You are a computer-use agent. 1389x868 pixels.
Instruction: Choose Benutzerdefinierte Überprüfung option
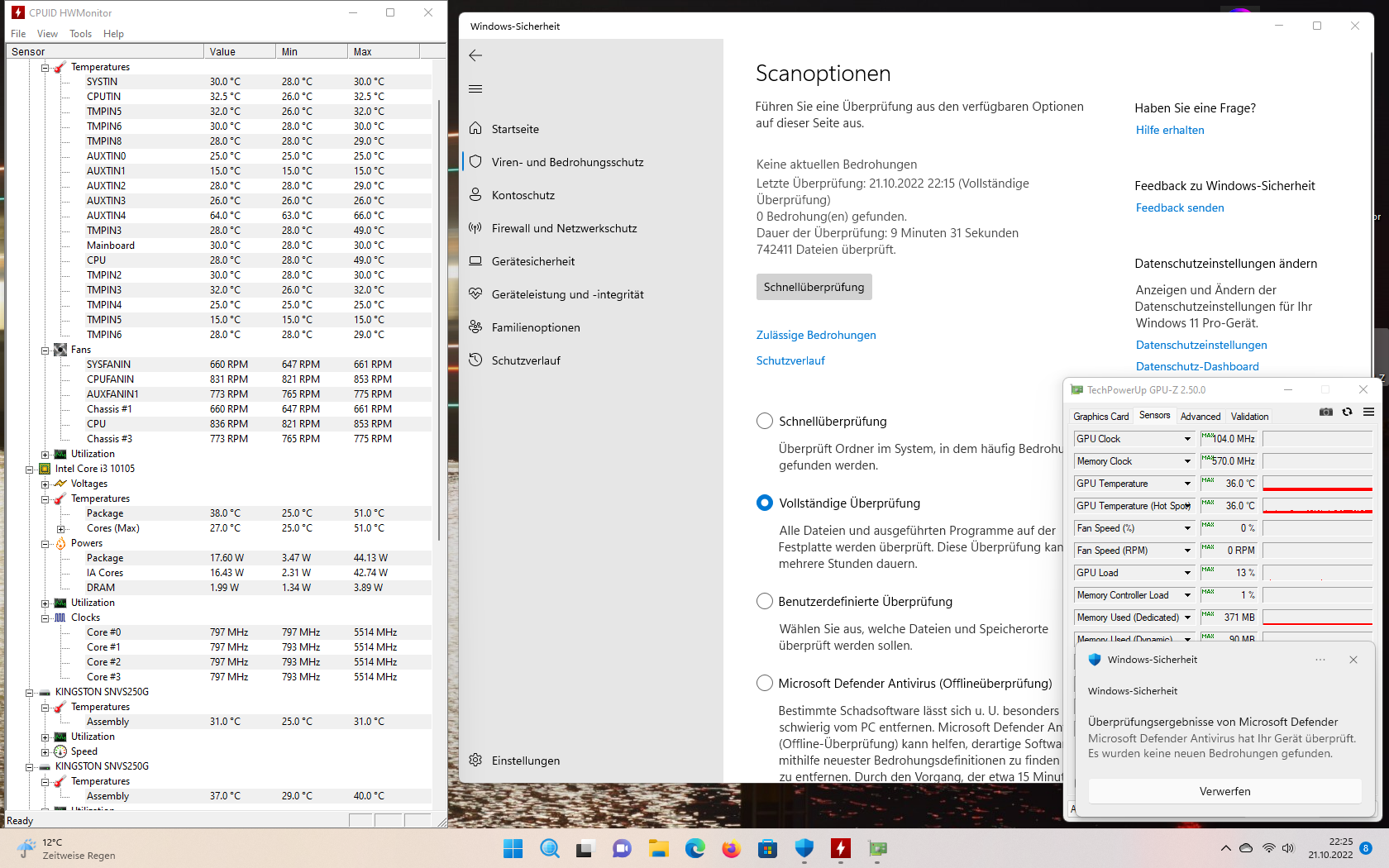pyautogui.click(x=764, y=601)
